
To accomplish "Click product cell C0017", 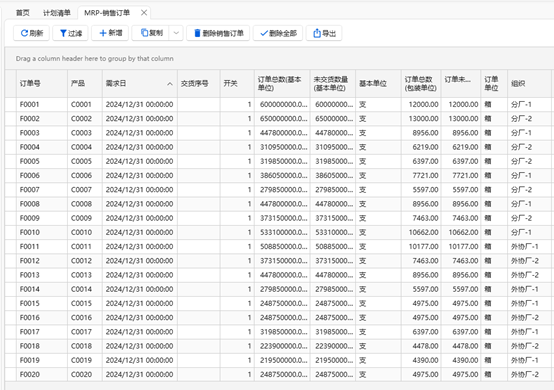I will (x=85, y=332).
